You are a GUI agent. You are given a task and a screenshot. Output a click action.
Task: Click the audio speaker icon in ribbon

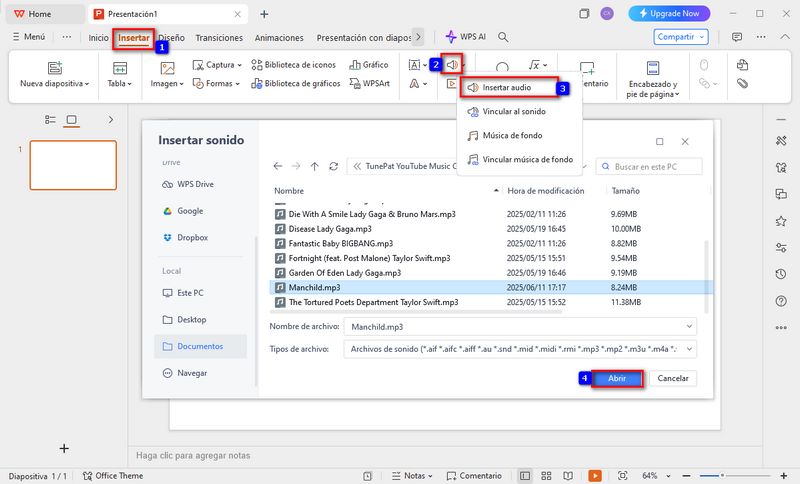click(x=453, y=65)
